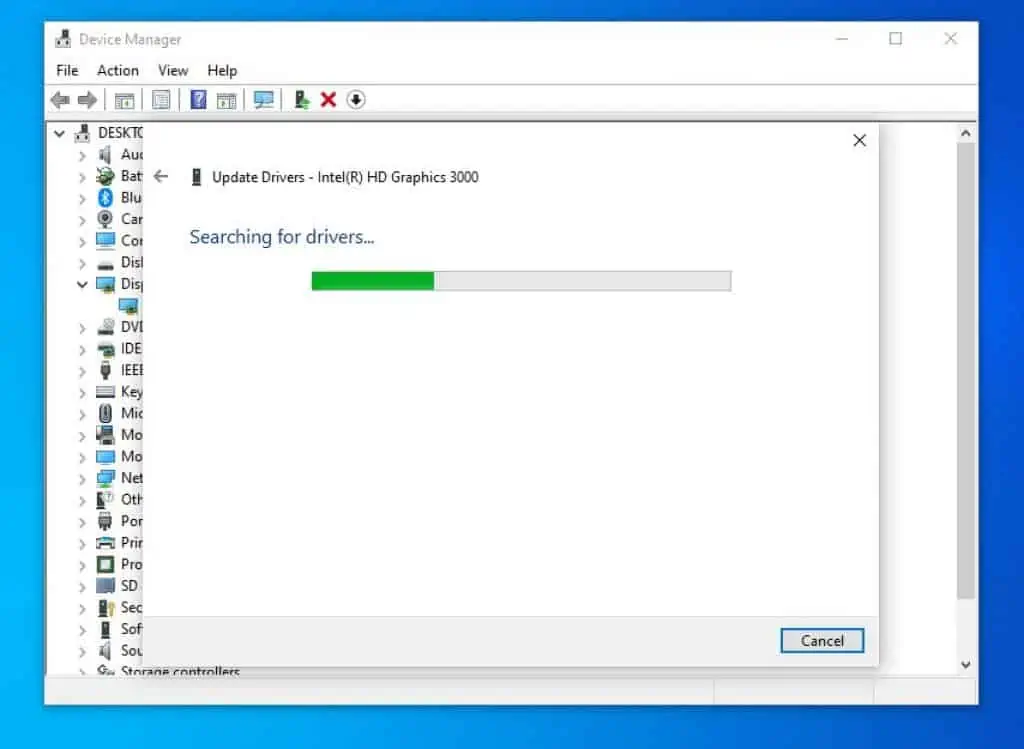The height and width of the screenshot is (749, 1024).
Task: Expand the Batteries category
Action: coord(82,177)
